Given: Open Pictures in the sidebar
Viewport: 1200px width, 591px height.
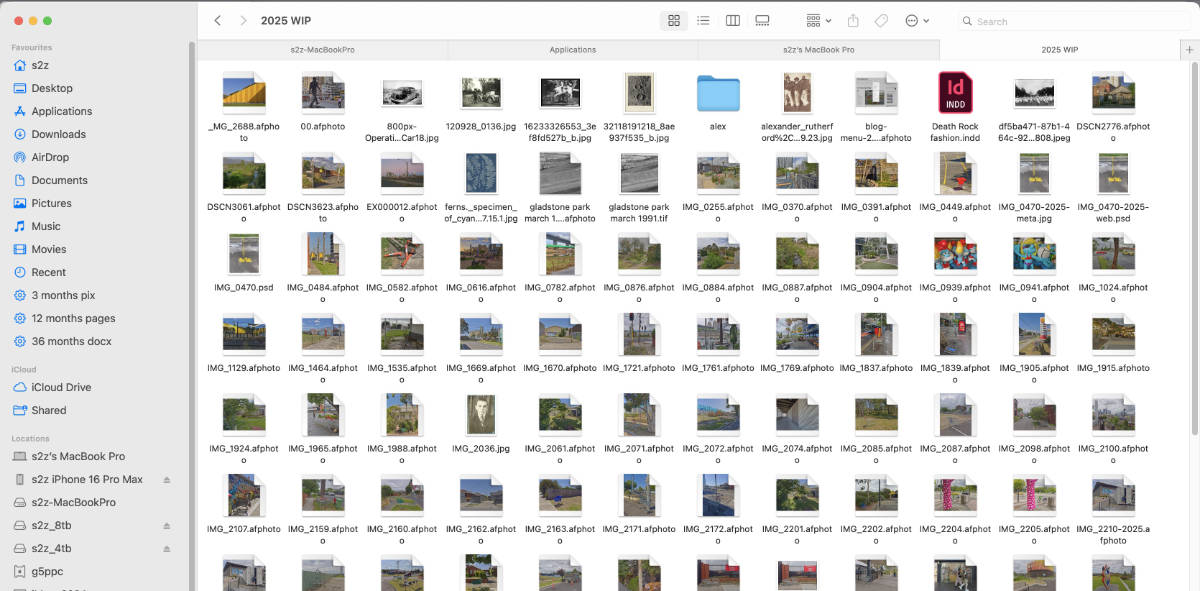Looking at the screenshot, I should pos(51,203).
